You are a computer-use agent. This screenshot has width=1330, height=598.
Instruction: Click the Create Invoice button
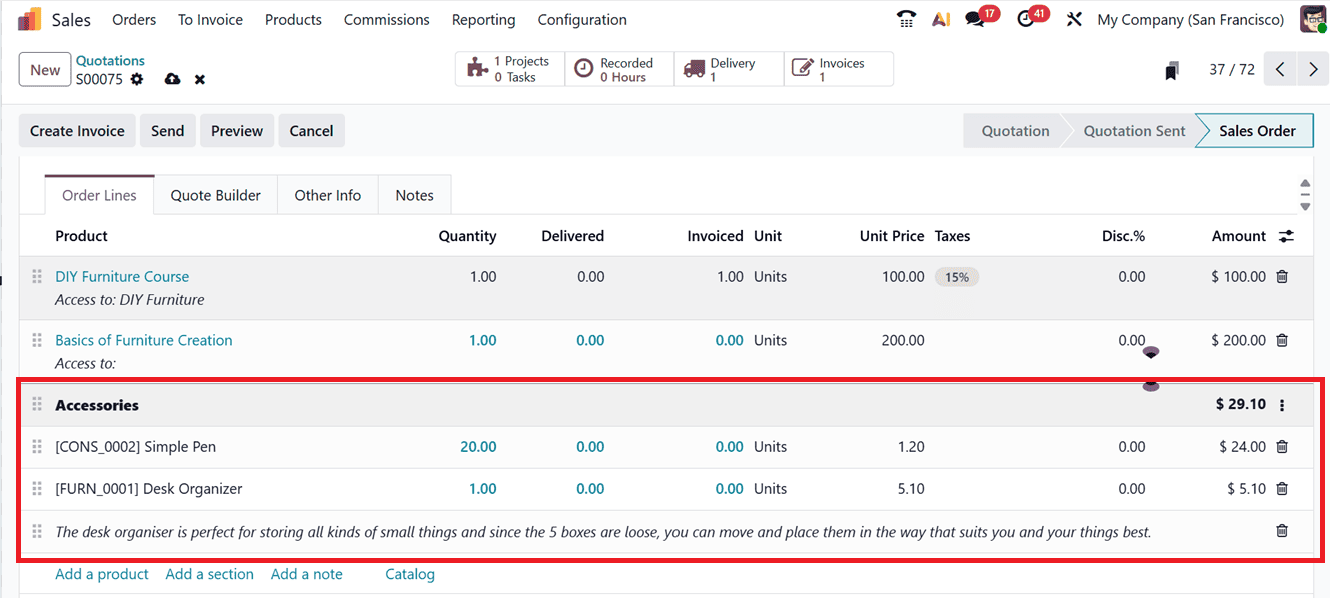76,130
